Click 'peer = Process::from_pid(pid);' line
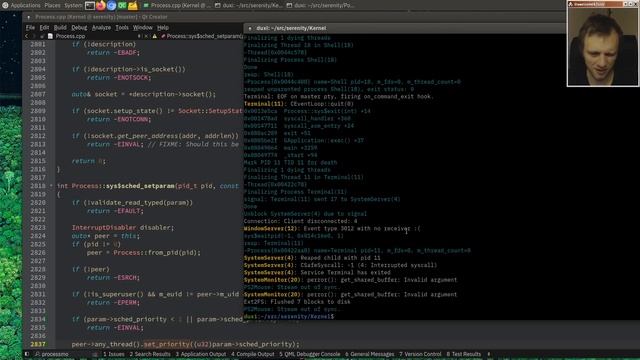This screenshot has width=640, height=360. 144,253
